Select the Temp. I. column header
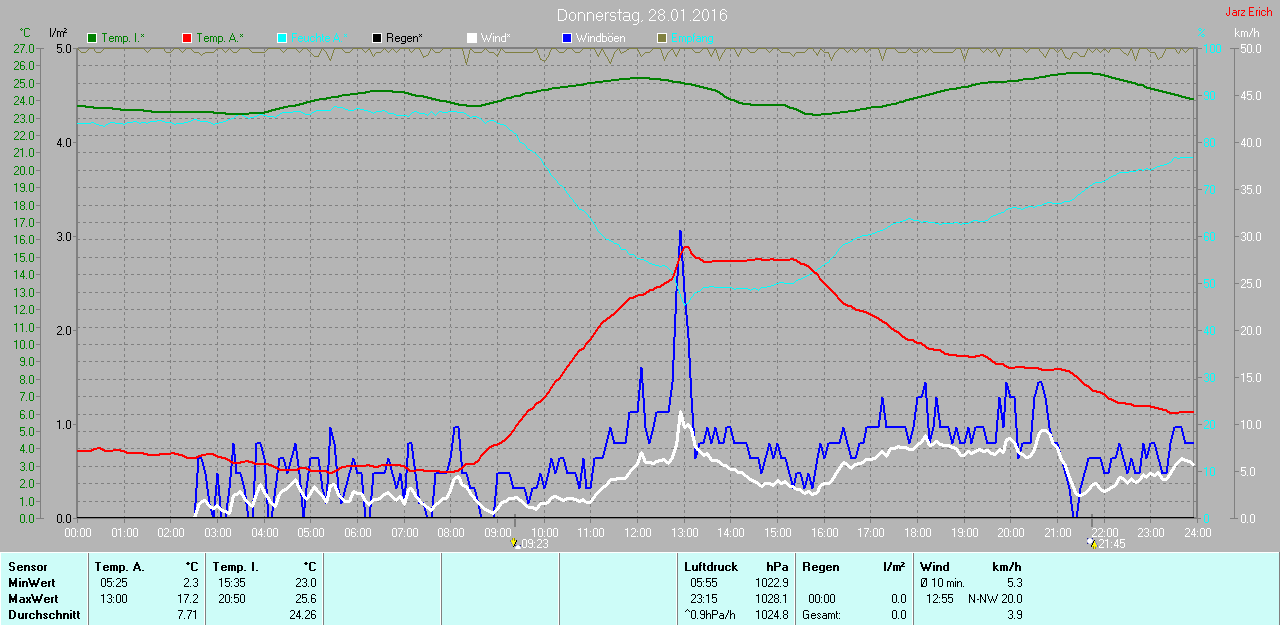Viewport: 1280px width, 625px height. point(238,567)
